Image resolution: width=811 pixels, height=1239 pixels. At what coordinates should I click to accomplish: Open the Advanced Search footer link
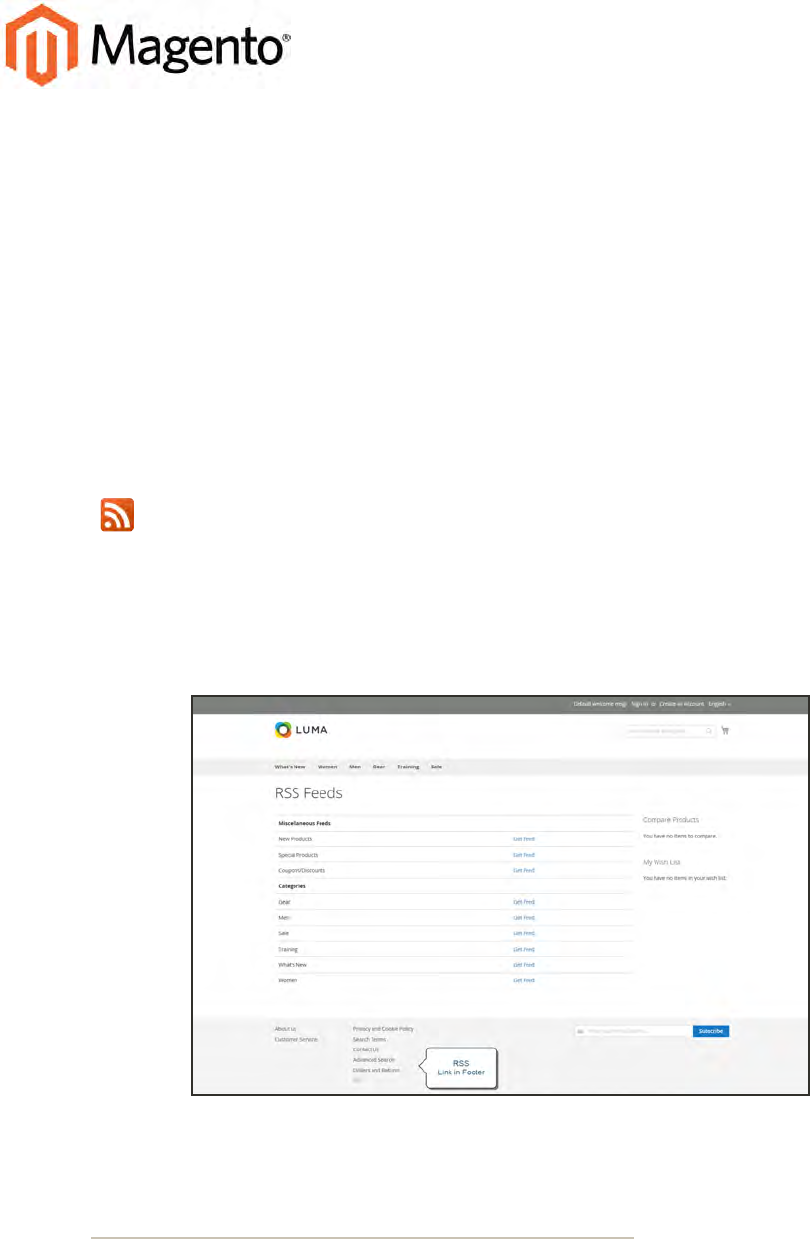374,1059
